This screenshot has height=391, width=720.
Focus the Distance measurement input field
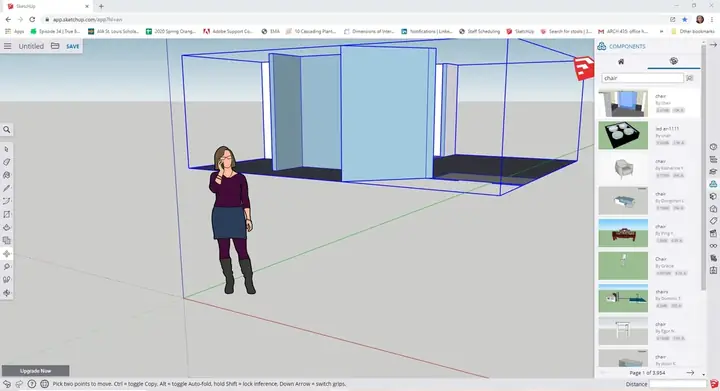point(677,384)
